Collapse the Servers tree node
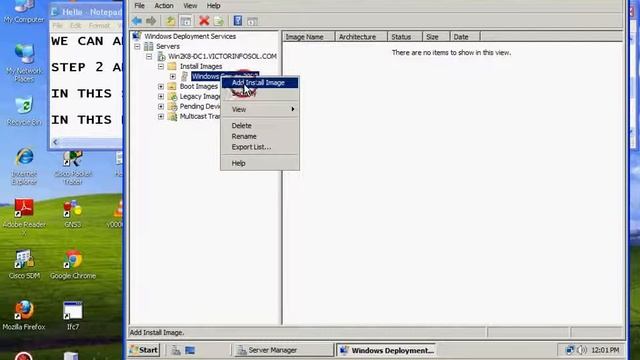The image size is (640, 360). [138, 46]
